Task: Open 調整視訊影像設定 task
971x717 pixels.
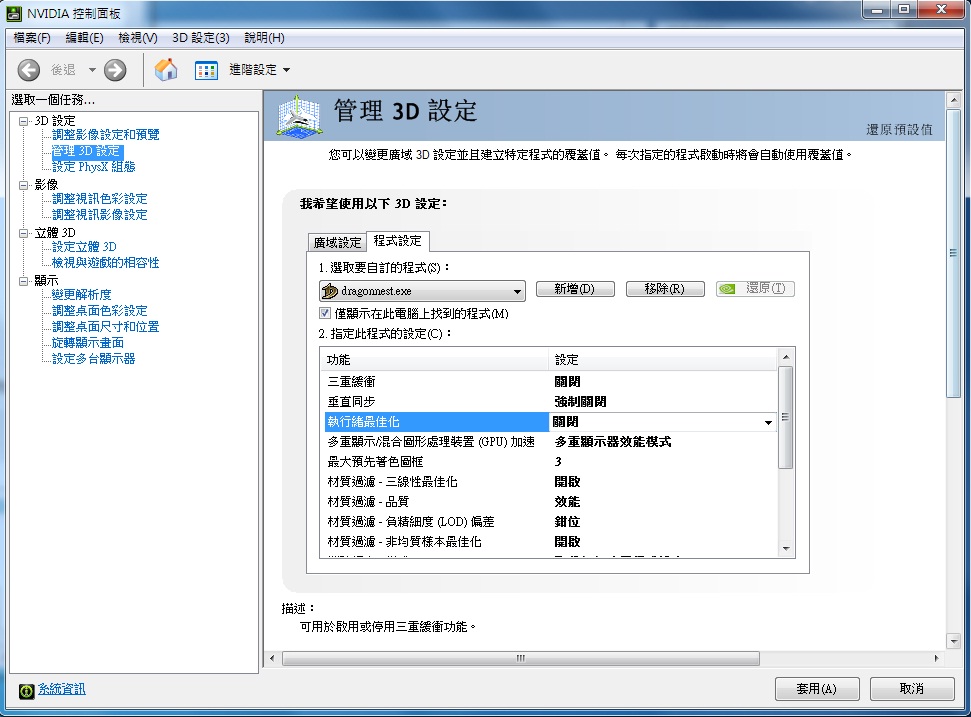Action: [99, 215]
